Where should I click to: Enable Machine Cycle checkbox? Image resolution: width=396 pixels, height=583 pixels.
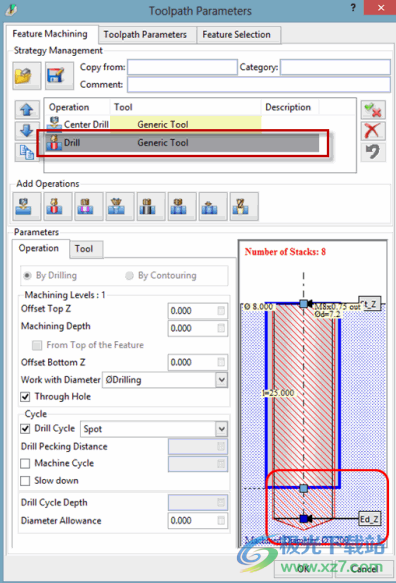tap(25, 464)
